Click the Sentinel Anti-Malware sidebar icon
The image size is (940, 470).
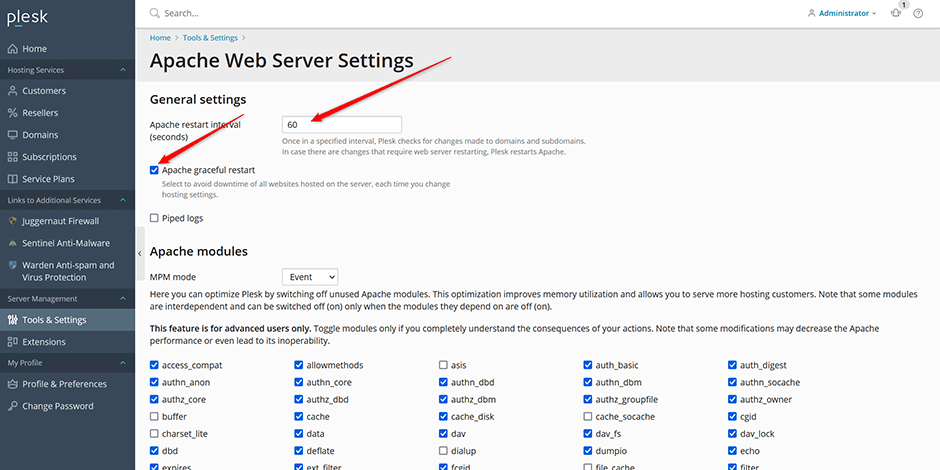13,243
